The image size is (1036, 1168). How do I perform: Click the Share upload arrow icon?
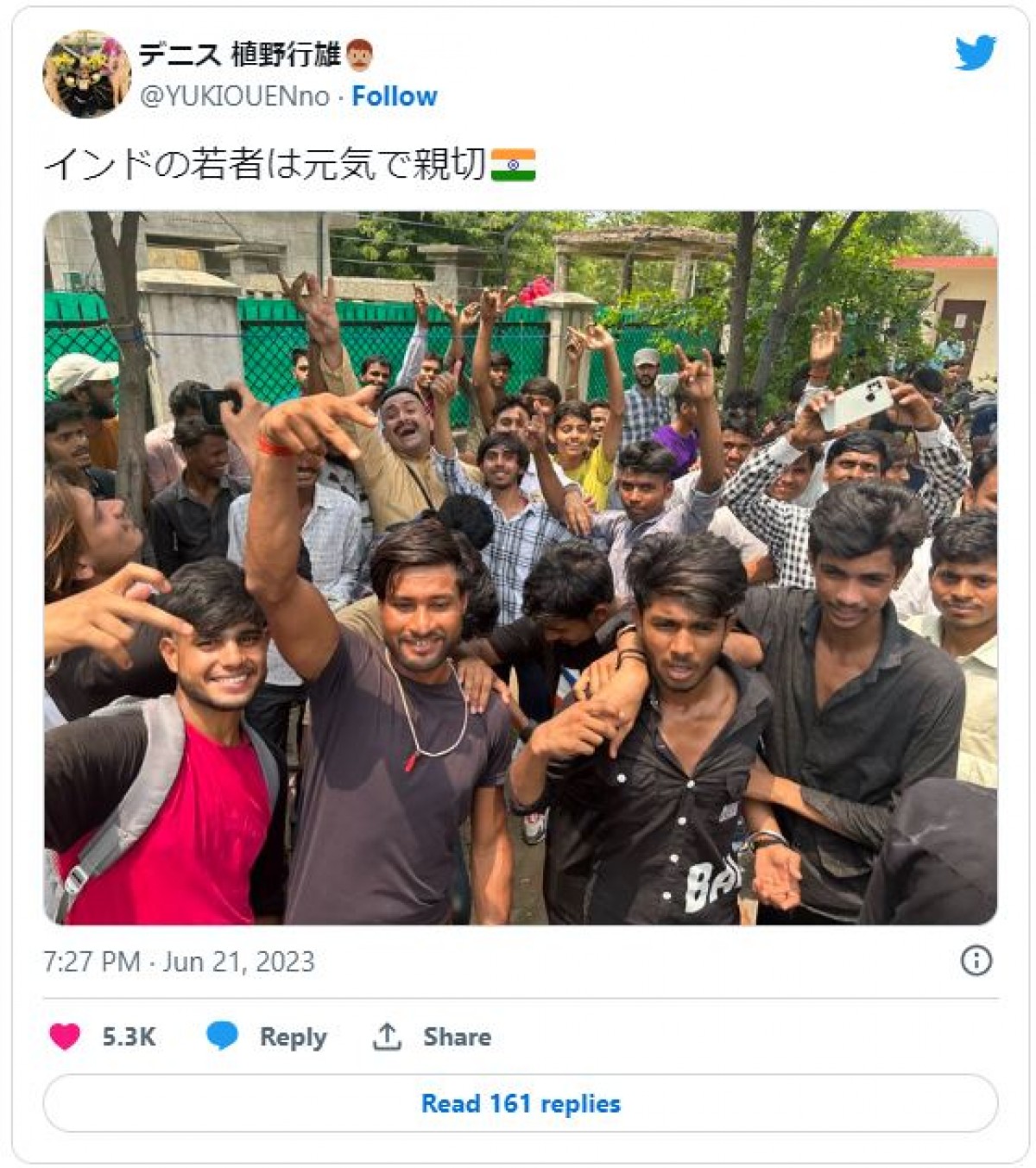click(387, 1036)
